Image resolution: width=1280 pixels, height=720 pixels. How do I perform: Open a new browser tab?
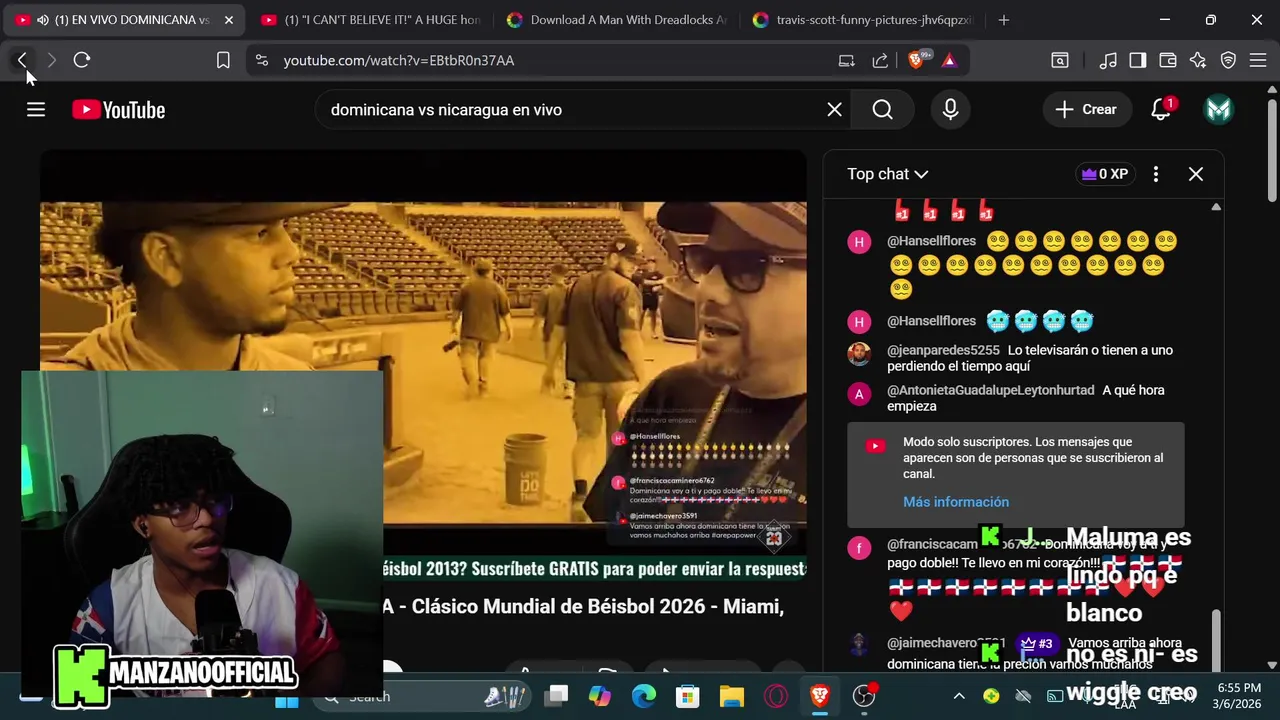coord(1004,20)
